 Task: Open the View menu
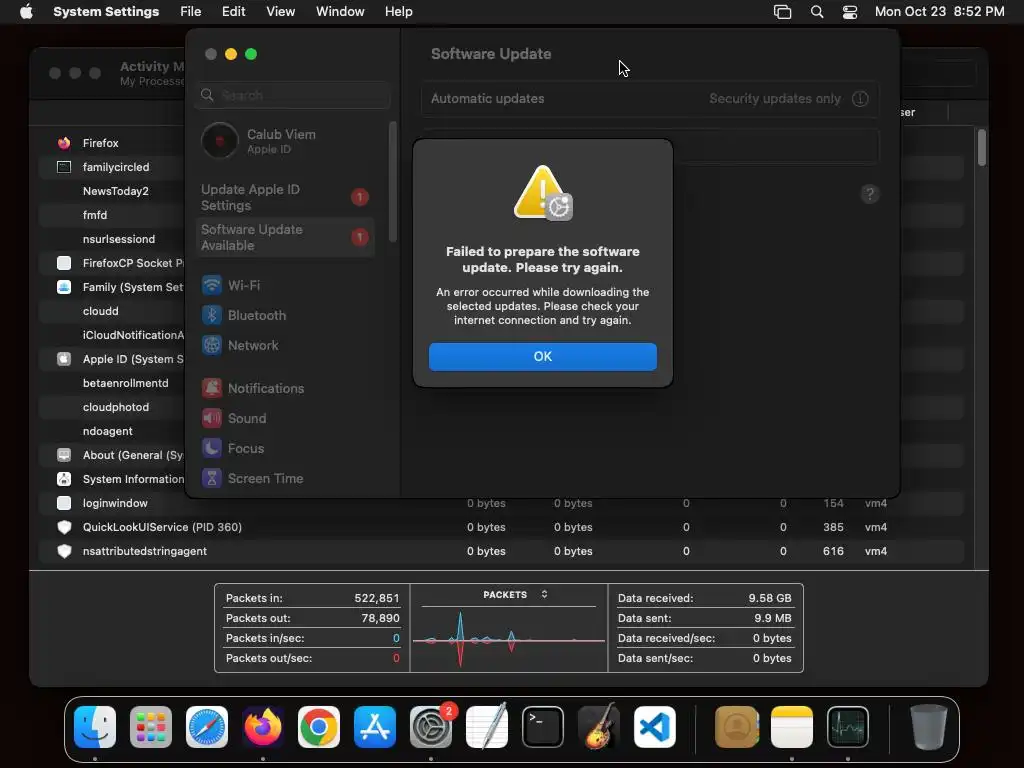(280, 12)
